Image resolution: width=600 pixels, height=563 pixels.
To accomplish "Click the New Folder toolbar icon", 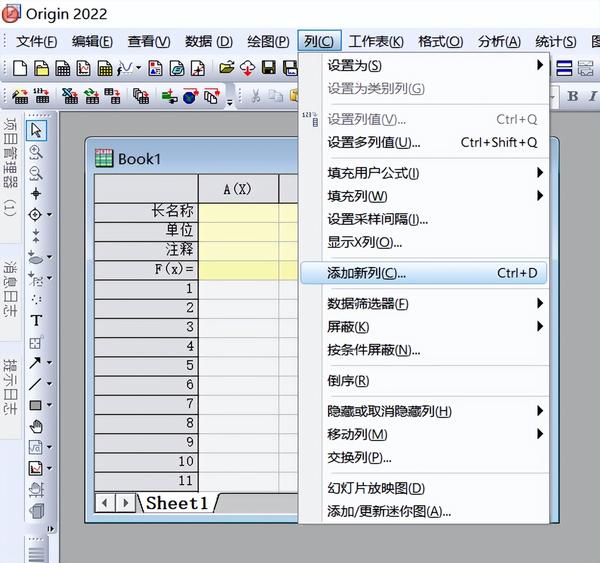I will pos(41,69).
